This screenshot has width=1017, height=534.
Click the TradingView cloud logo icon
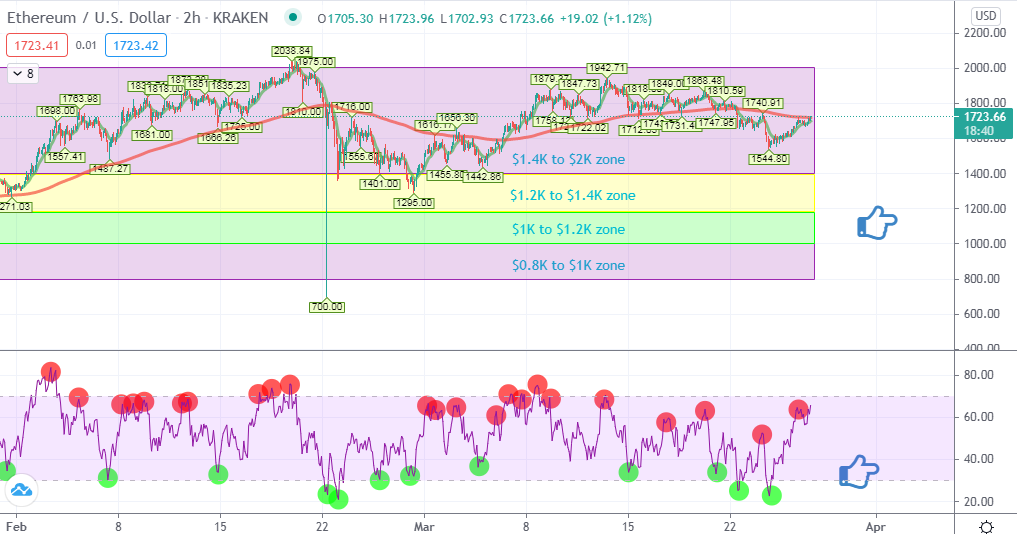tap(21, 490)
